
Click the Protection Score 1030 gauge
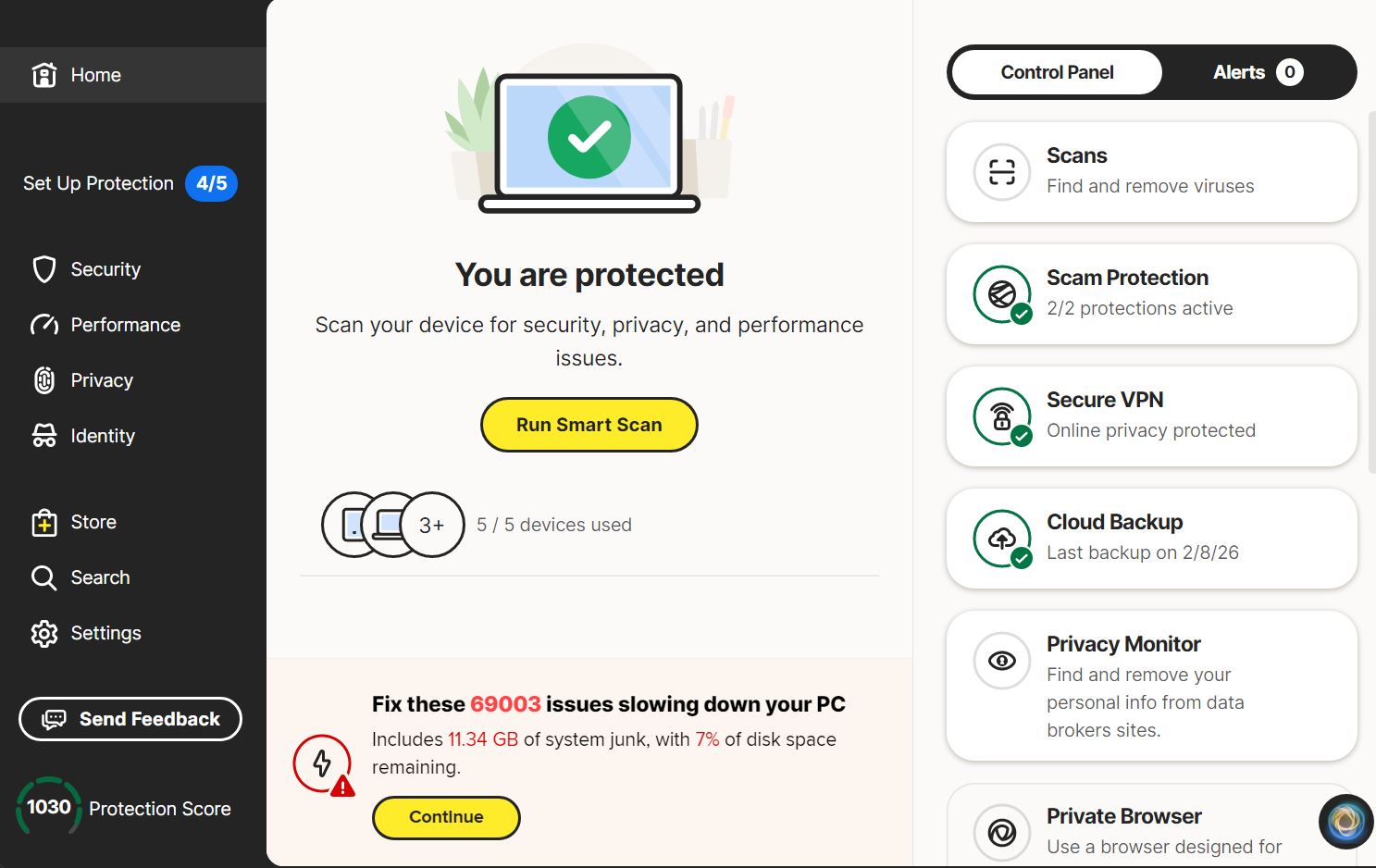coord(48,807)
